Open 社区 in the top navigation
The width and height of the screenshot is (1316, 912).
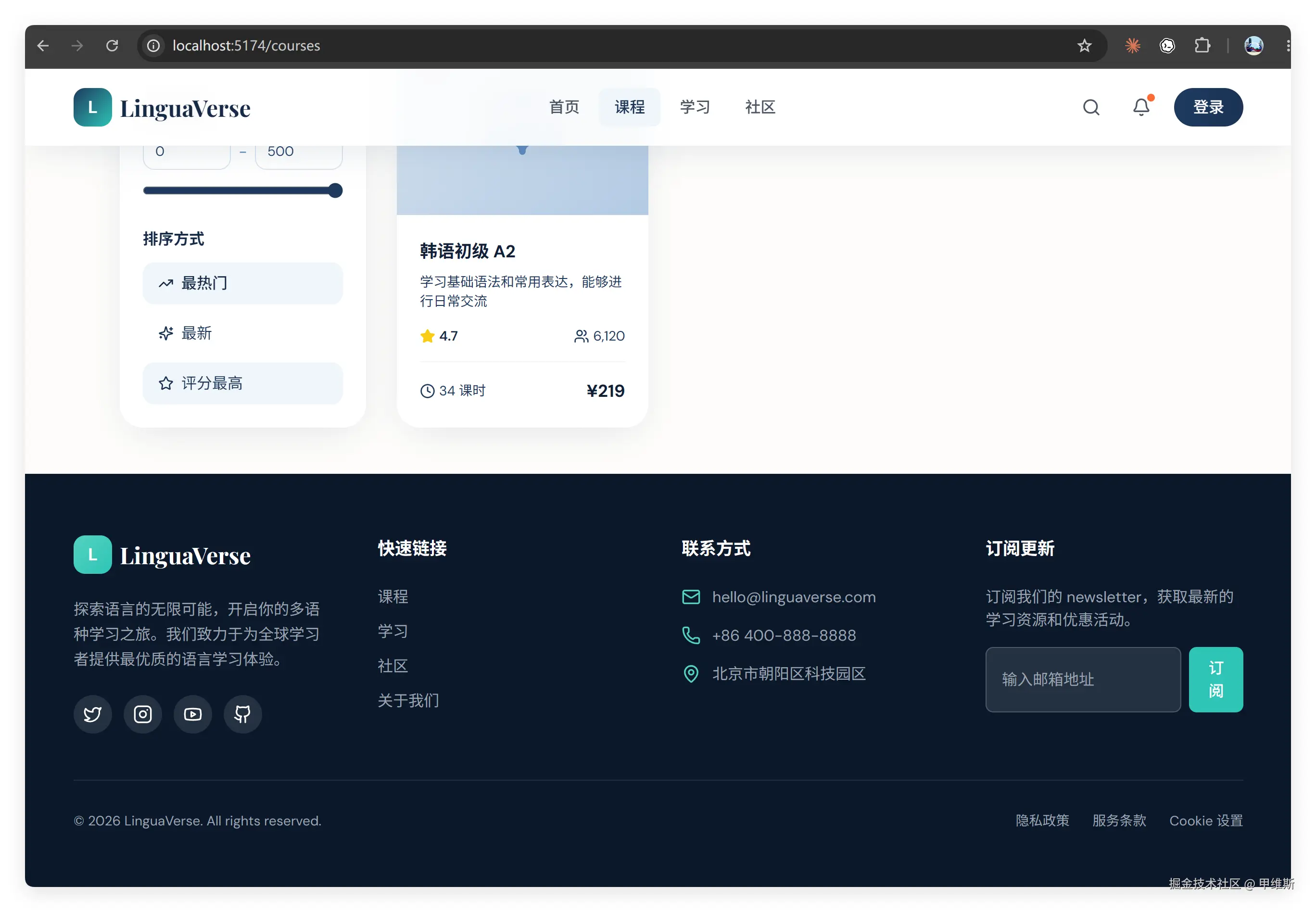click(759, 107)
